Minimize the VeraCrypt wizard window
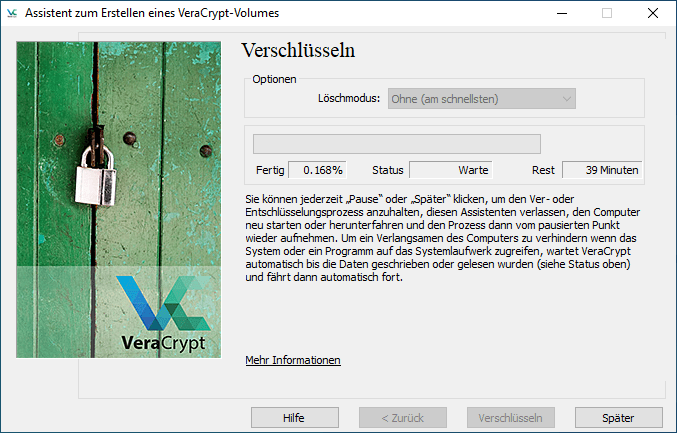This screenshot has height=433, width=677. 562,13
